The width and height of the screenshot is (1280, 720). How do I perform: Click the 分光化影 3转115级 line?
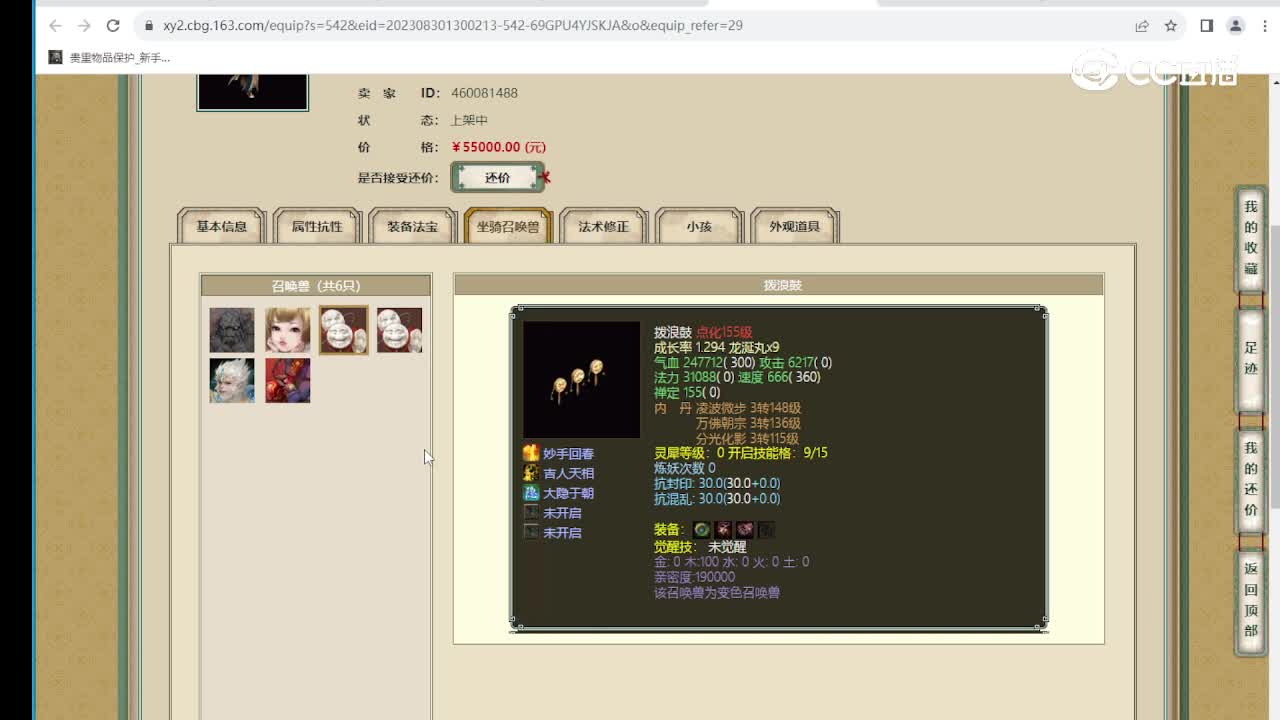pos(748,438)
